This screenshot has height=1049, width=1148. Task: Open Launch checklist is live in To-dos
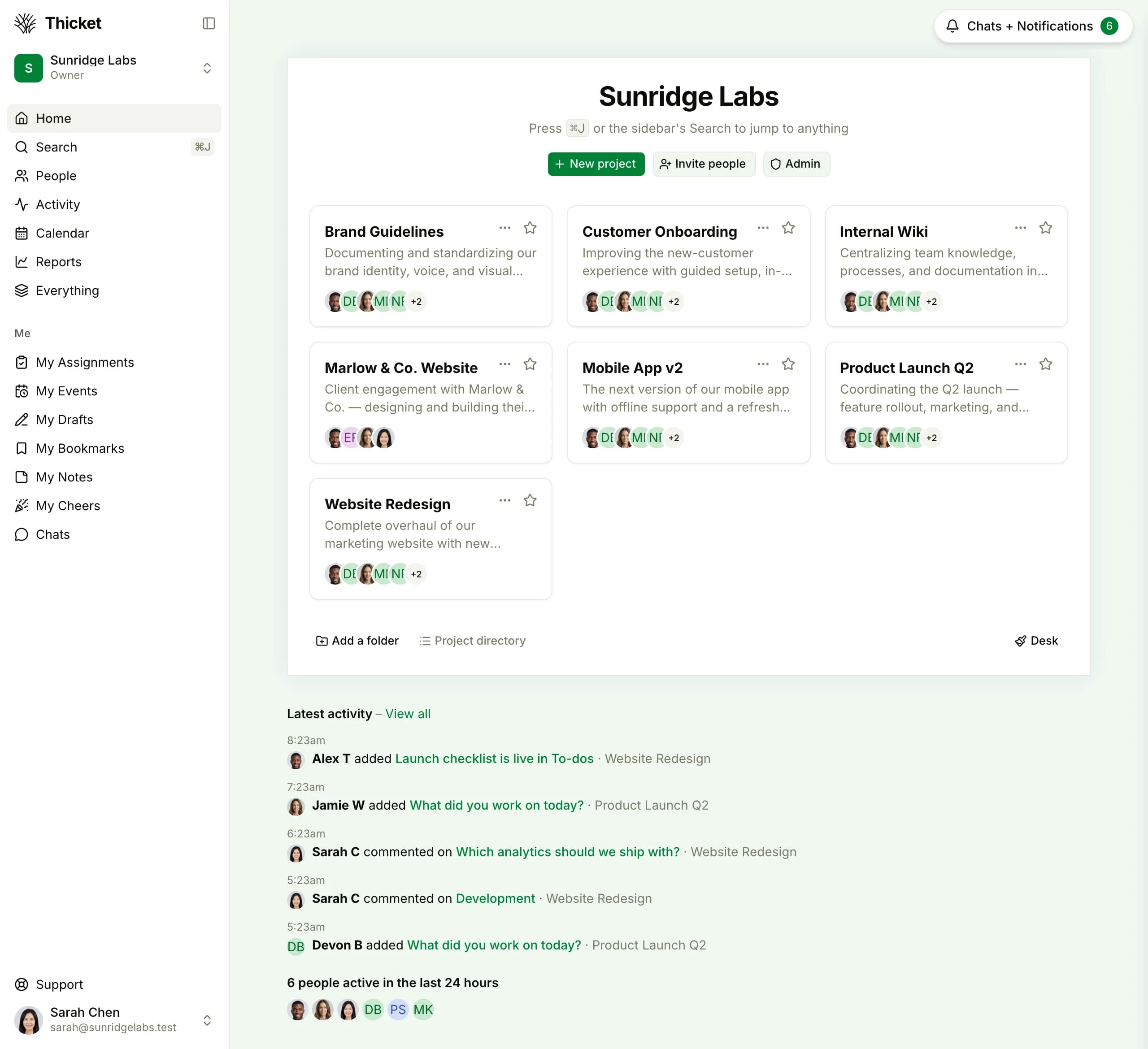click(x=494, y=759)
